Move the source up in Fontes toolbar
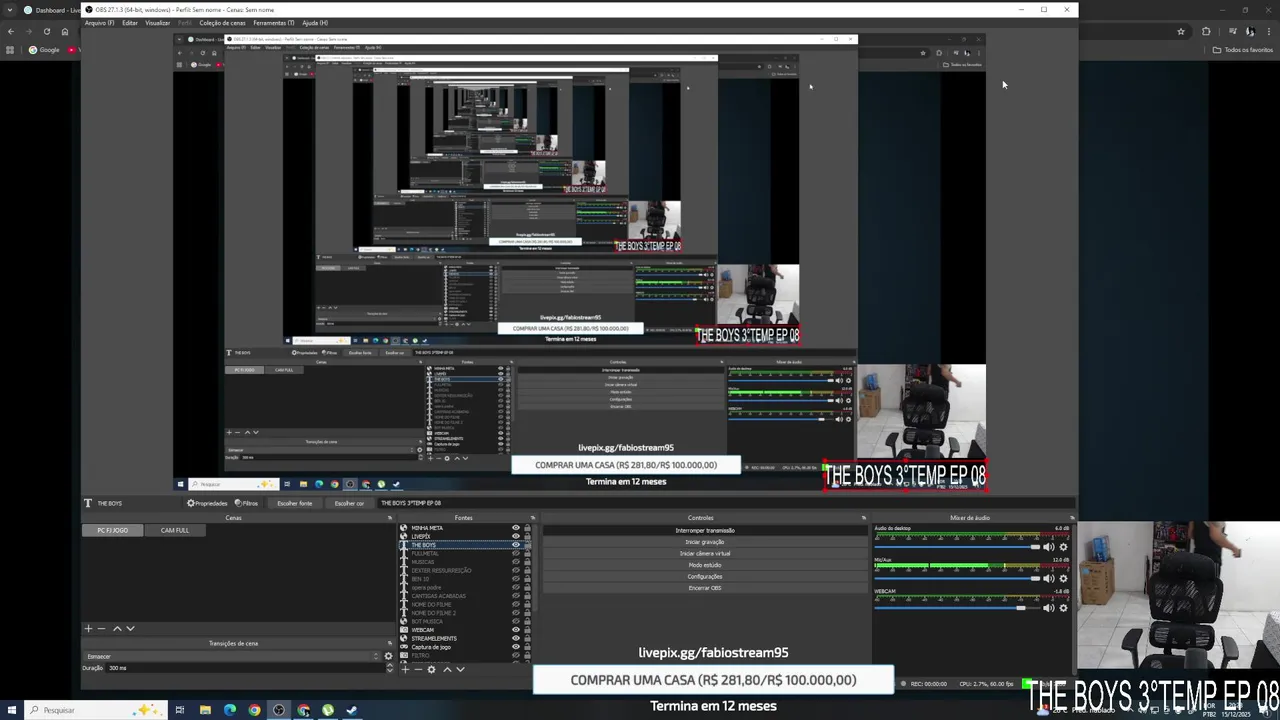 (x=447, y=669)
